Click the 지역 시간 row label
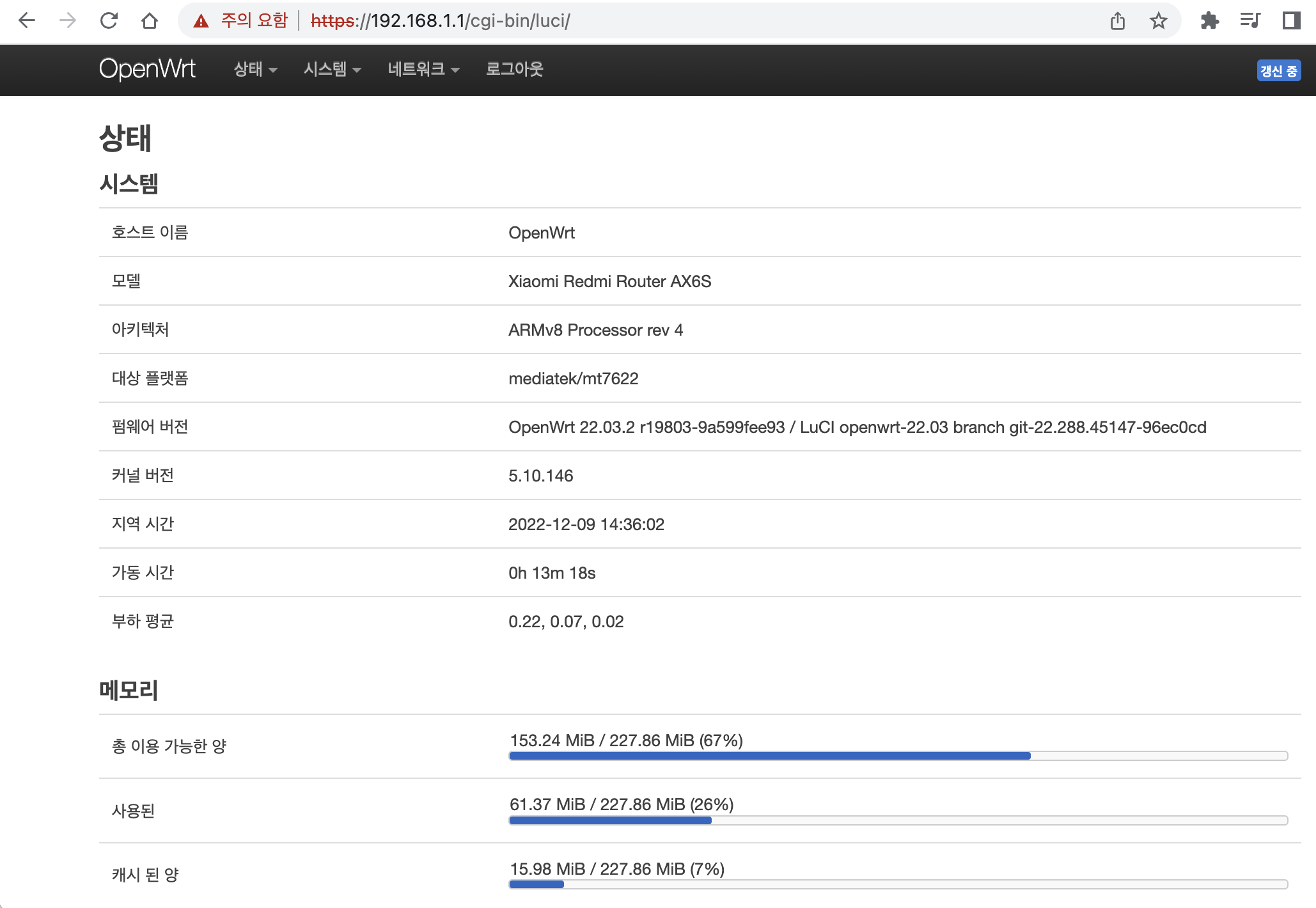Image resolution: width=1316 pixels, height=908 pixels. pos(143,524)
